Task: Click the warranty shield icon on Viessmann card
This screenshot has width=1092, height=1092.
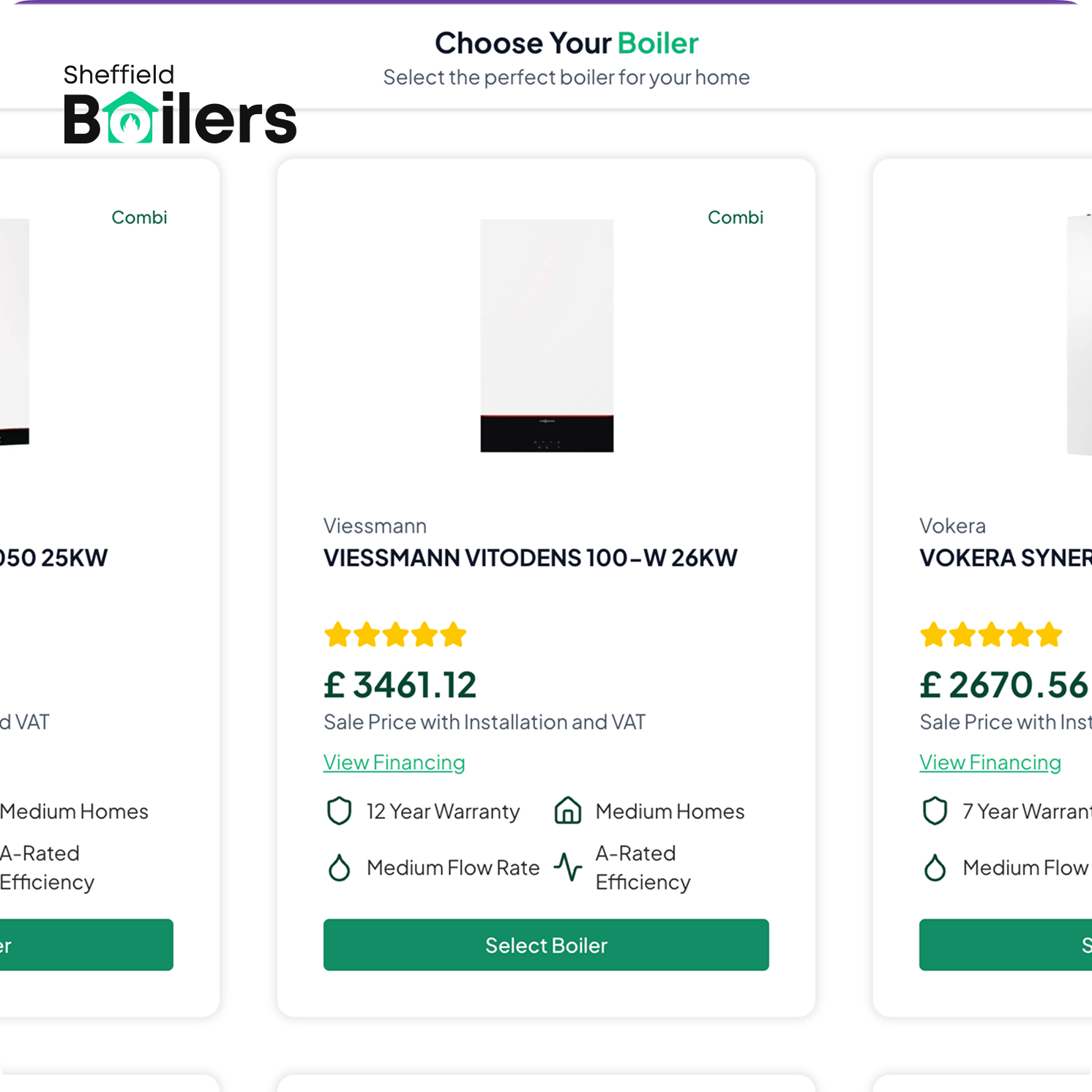Action: [339, 812]
